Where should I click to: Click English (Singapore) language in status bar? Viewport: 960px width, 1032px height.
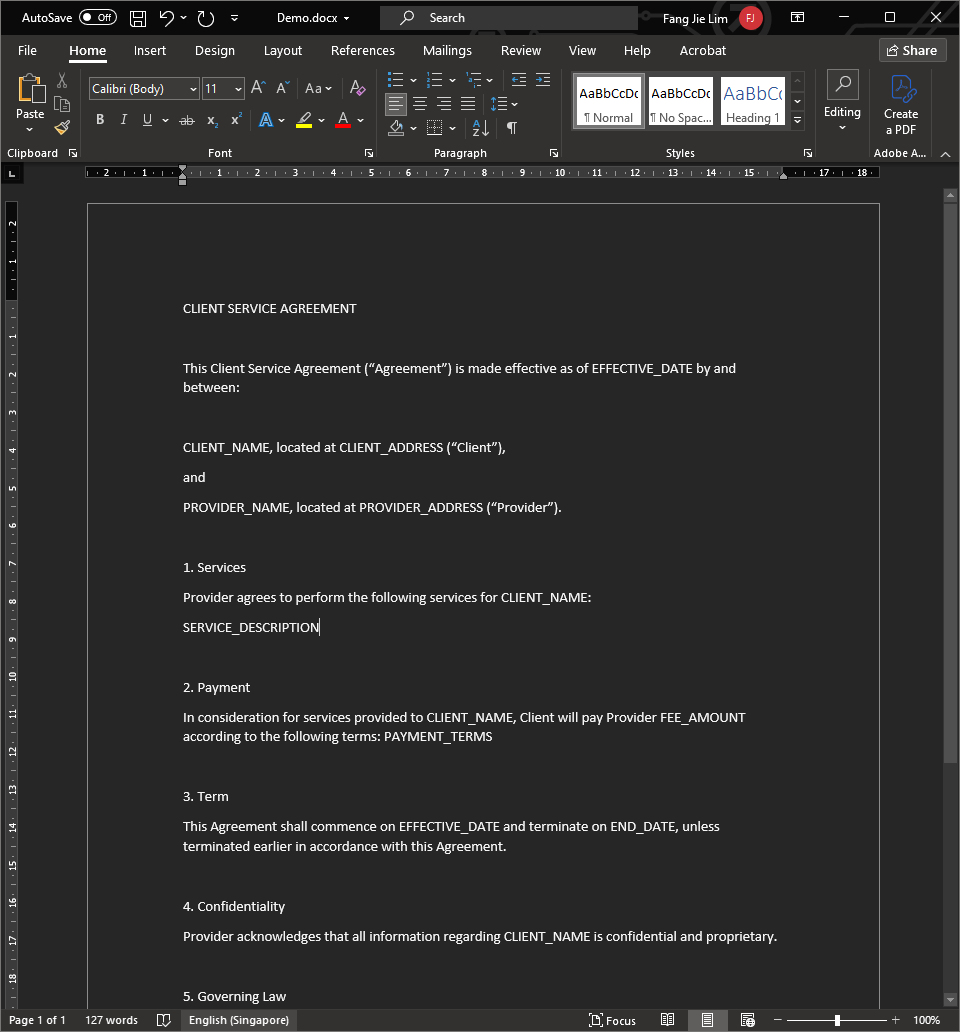[x=239, y=1020]
